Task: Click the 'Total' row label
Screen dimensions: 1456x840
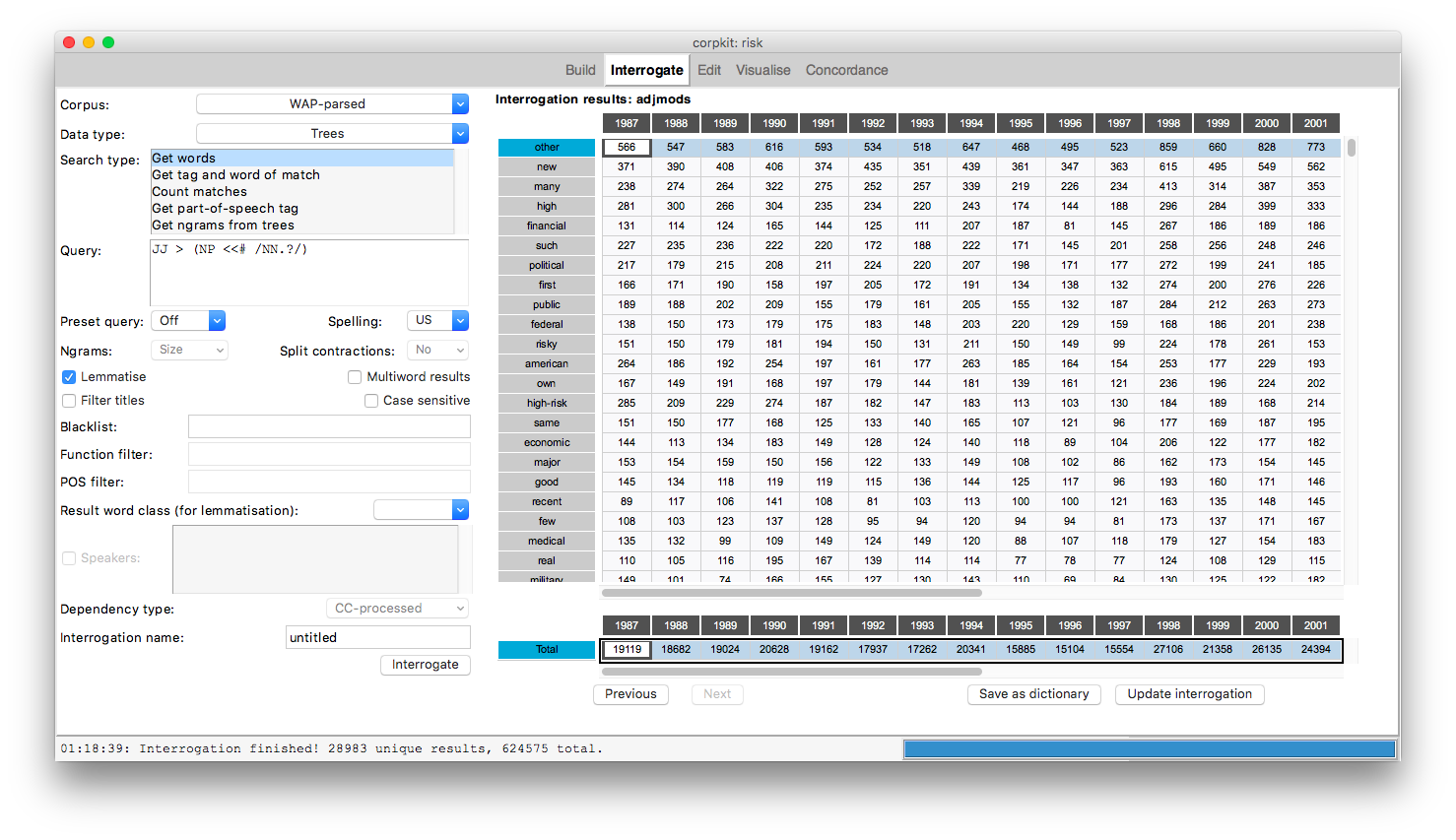Action: 547,650
